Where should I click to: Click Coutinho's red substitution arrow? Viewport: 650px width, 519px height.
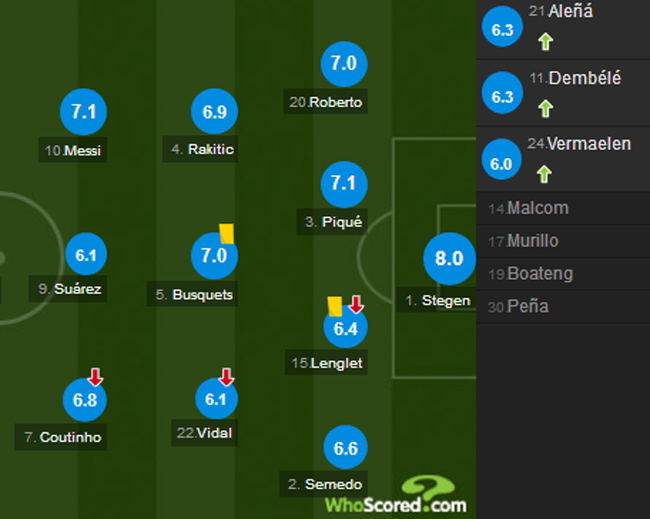point(95,377)
